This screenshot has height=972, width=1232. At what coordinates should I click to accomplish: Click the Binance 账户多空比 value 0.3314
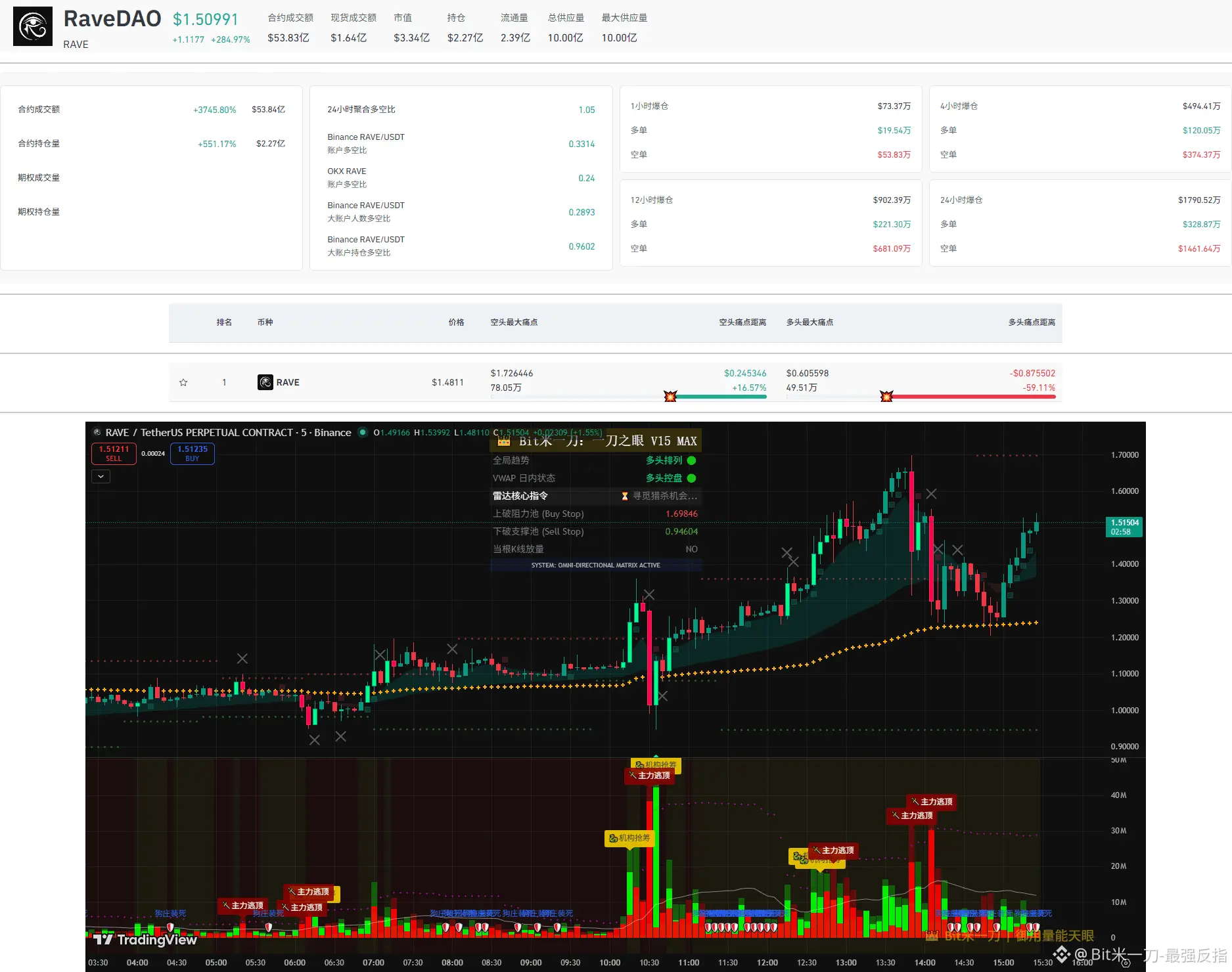coord(582,144)
